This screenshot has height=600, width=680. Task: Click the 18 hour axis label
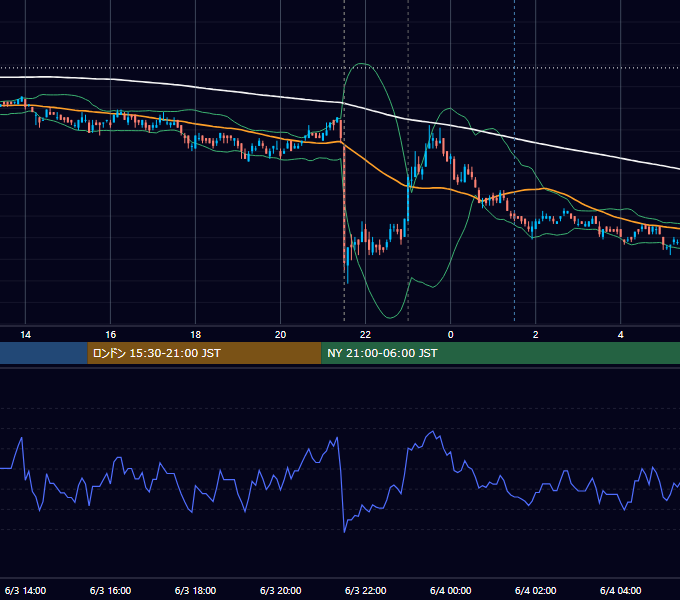[x=196, y=334]
